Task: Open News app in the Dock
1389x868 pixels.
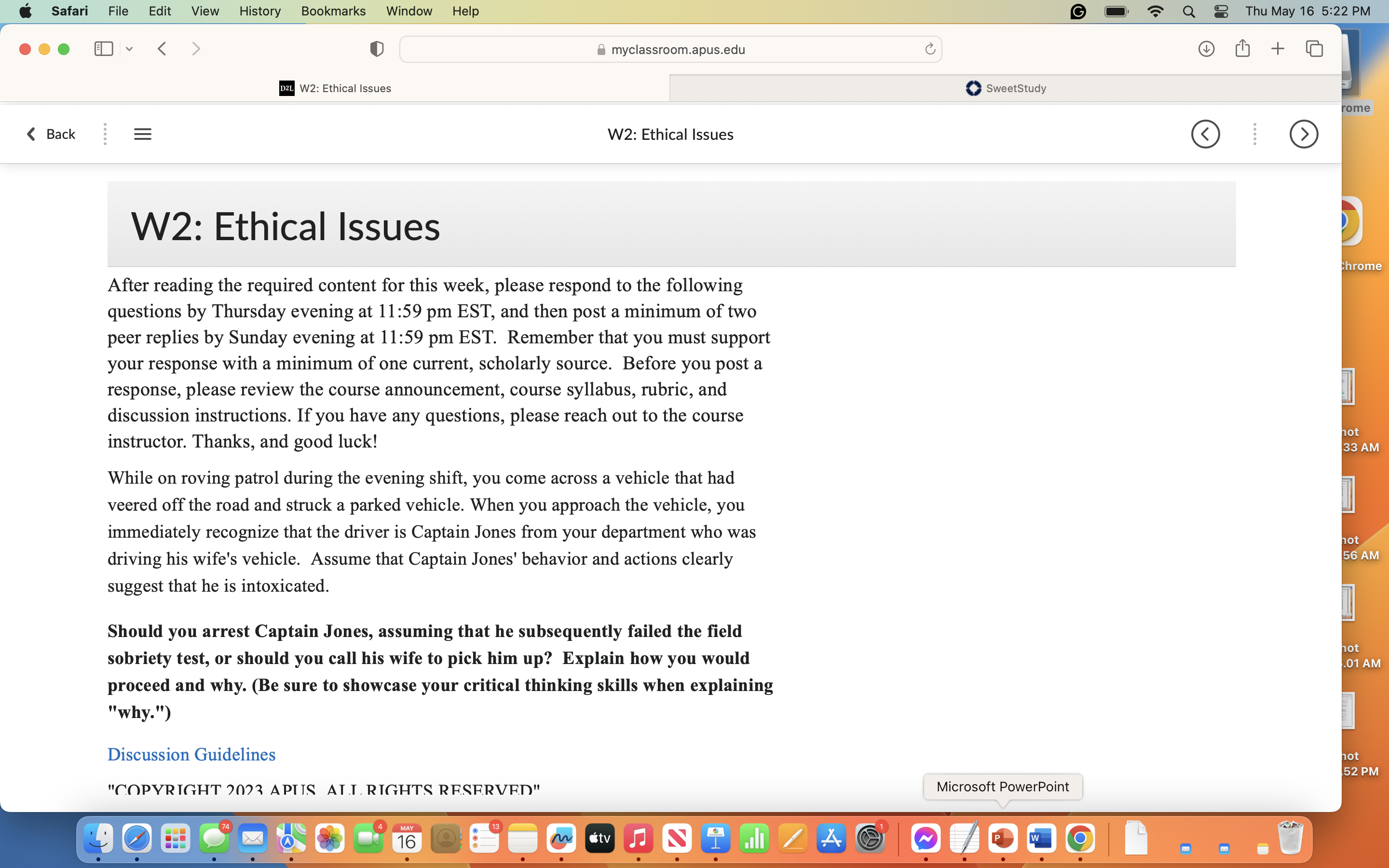Action: 677,839
